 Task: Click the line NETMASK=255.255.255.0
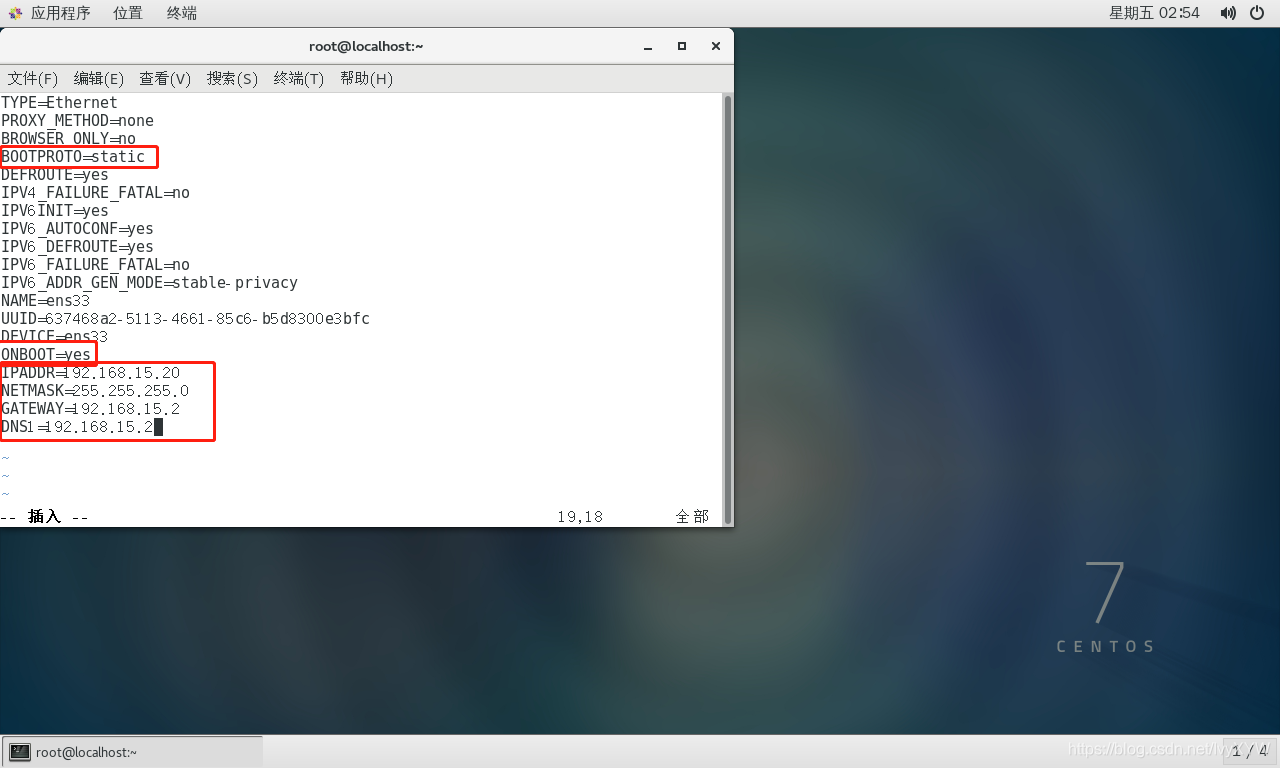(x=95, y=391)
